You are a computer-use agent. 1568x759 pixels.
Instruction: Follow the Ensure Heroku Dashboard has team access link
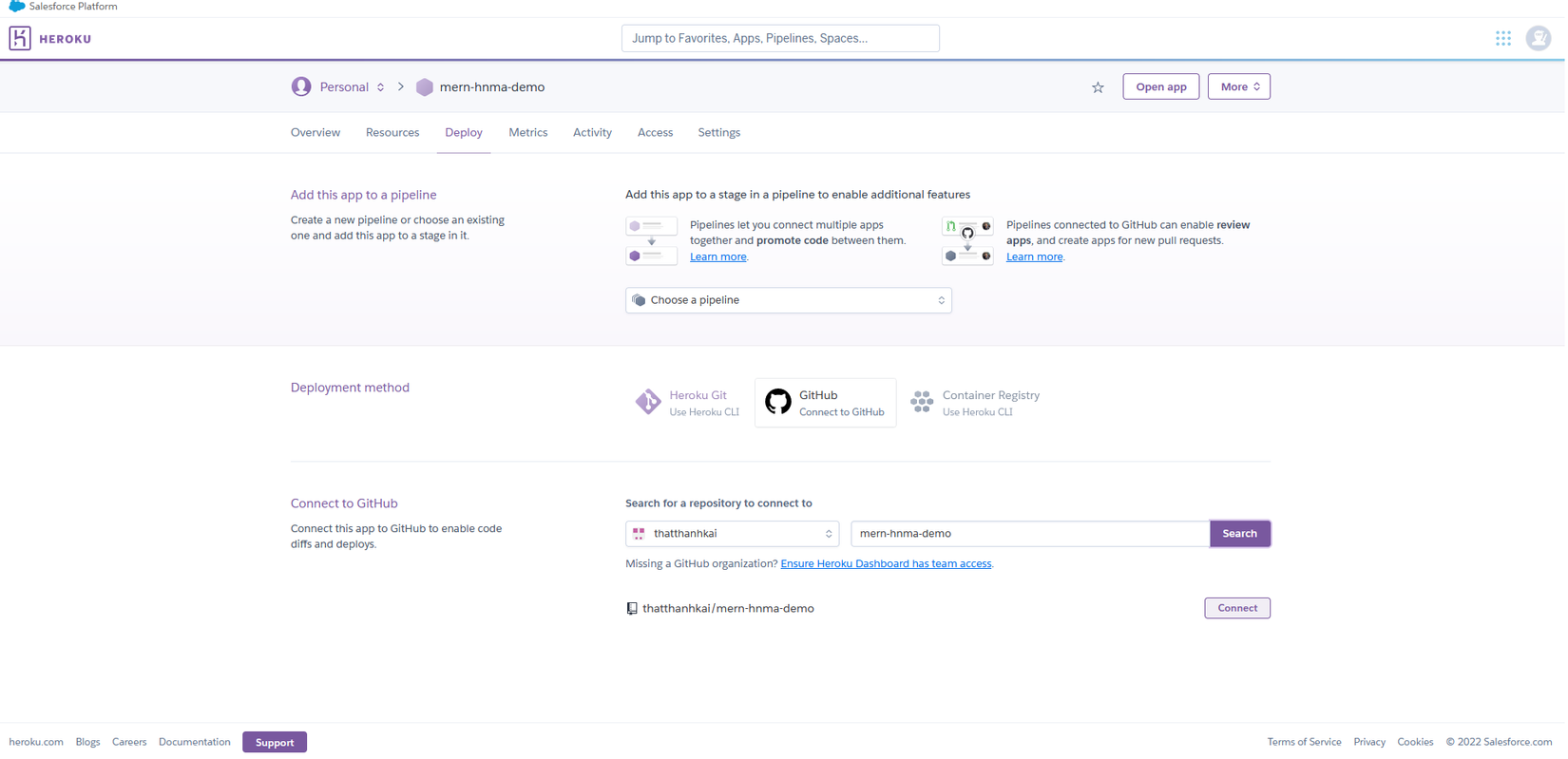[x=886, y=564]
